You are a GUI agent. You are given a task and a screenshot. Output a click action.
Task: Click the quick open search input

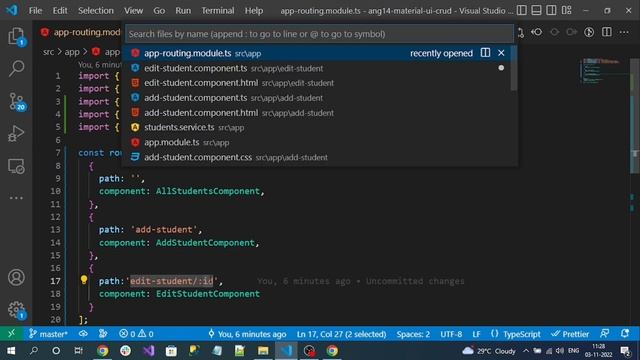319,34
